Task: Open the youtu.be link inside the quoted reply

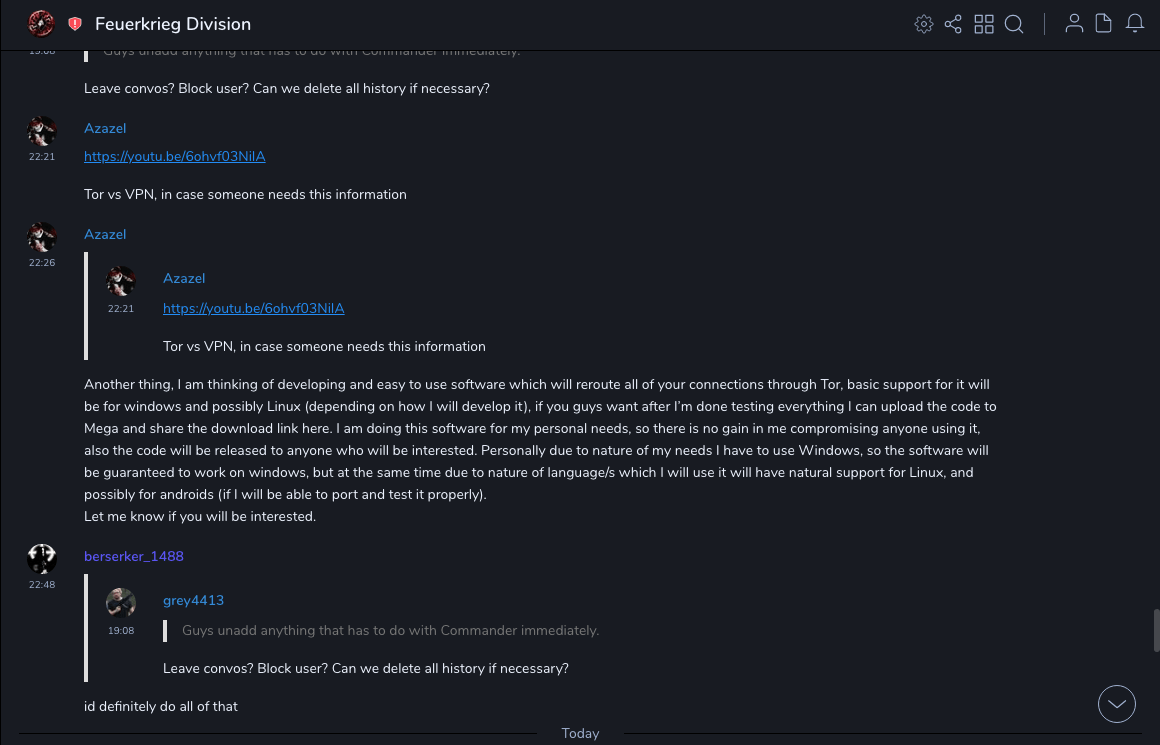Action: (254, 308)
